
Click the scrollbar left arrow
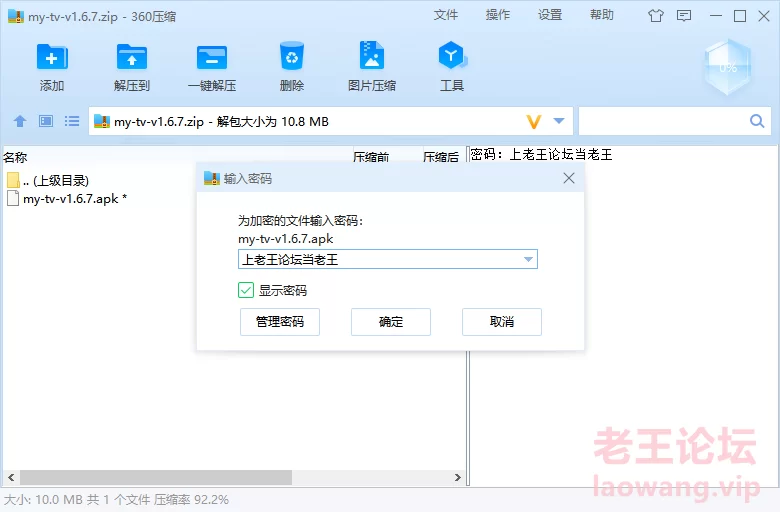coord(11,478)
